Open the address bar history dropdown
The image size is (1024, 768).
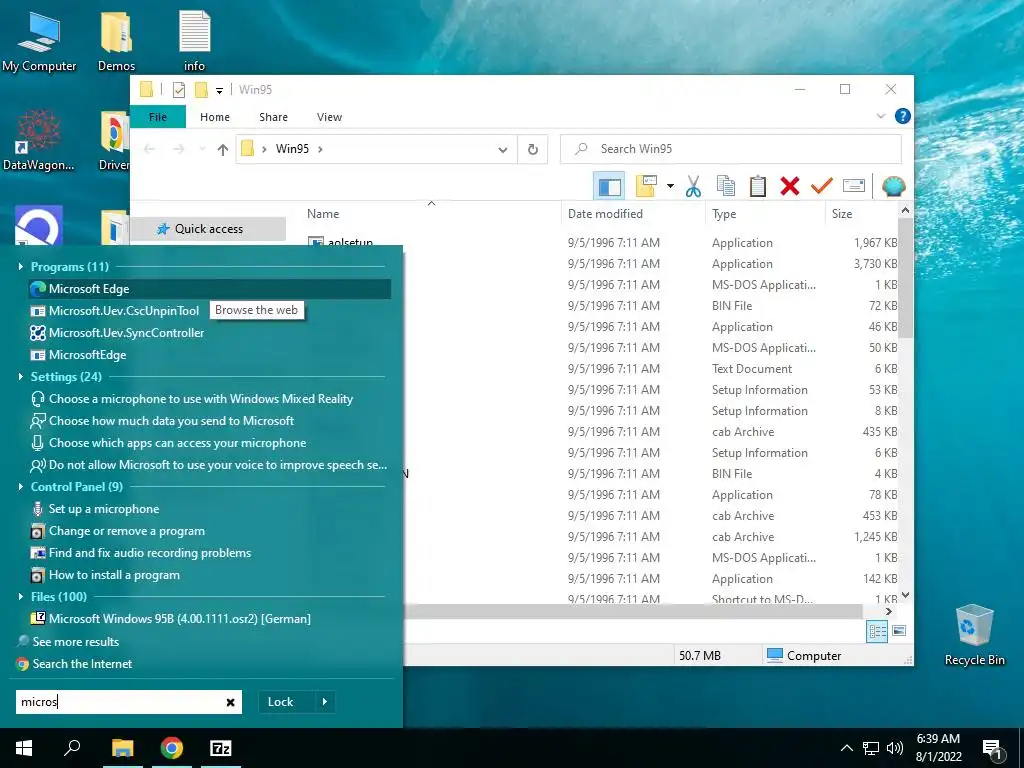pyautogui.click(x=503, y=150)
